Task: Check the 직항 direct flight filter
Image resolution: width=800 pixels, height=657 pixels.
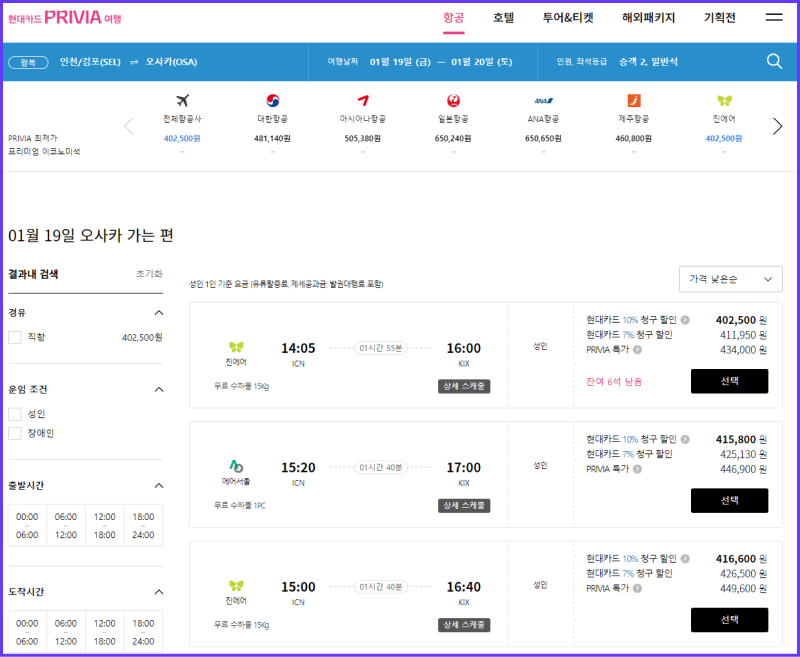Action: tap(15, 337)
